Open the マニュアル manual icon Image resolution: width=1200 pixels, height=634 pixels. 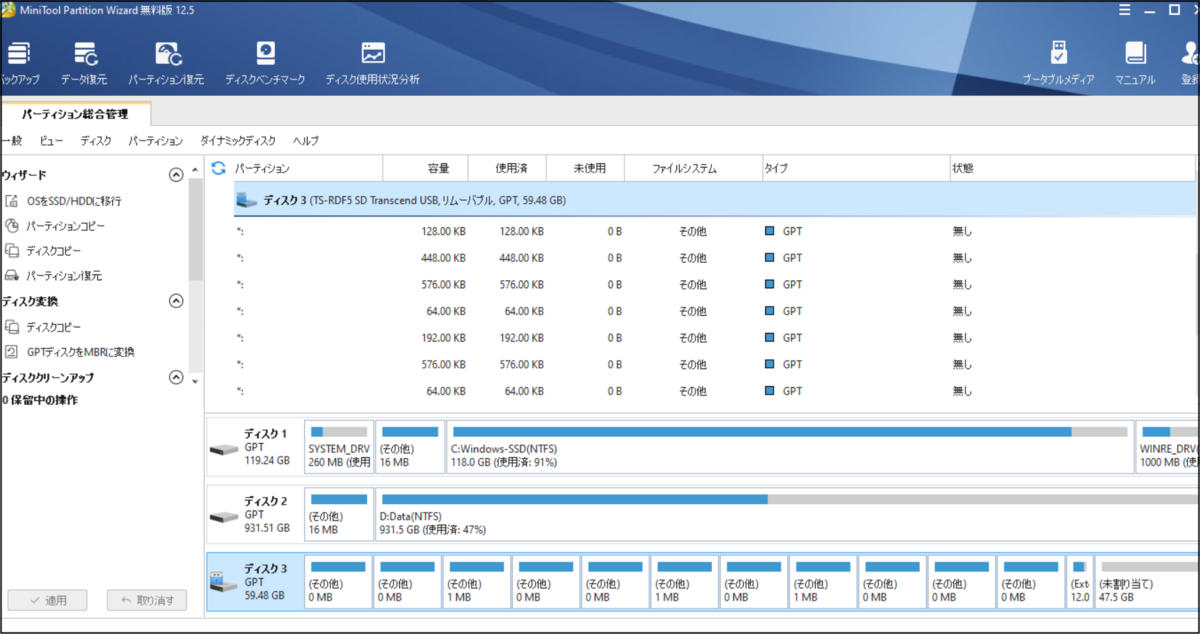point(1135,63)
